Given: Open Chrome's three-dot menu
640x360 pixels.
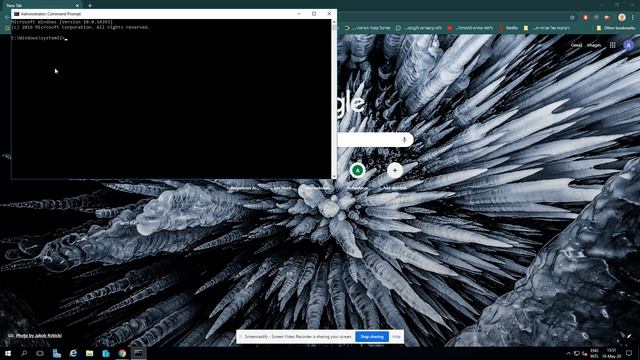Looking at the screenshot, I should coord(633,18).
